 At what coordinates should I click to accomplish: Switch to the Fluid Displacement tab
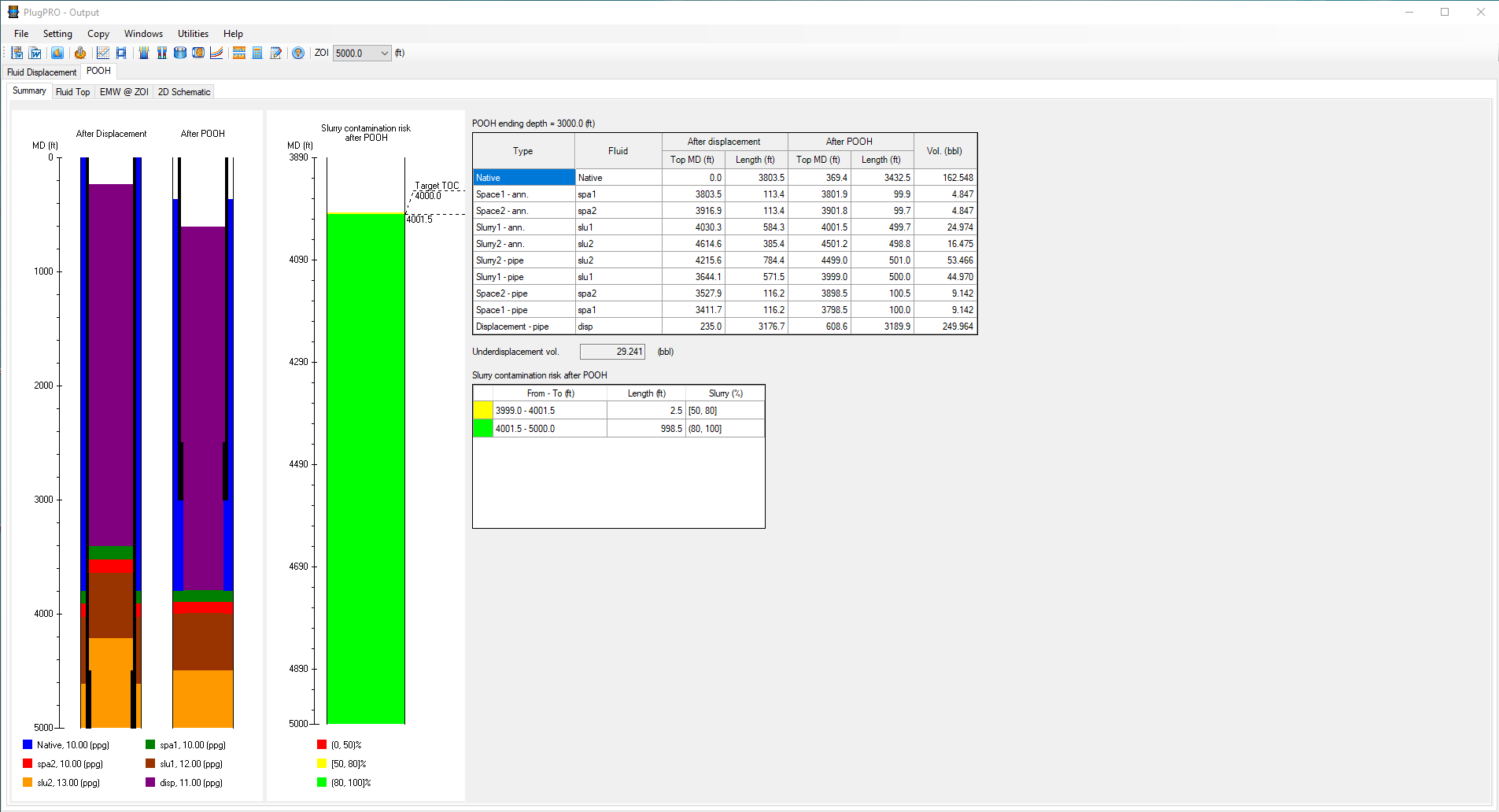(42, 72)
